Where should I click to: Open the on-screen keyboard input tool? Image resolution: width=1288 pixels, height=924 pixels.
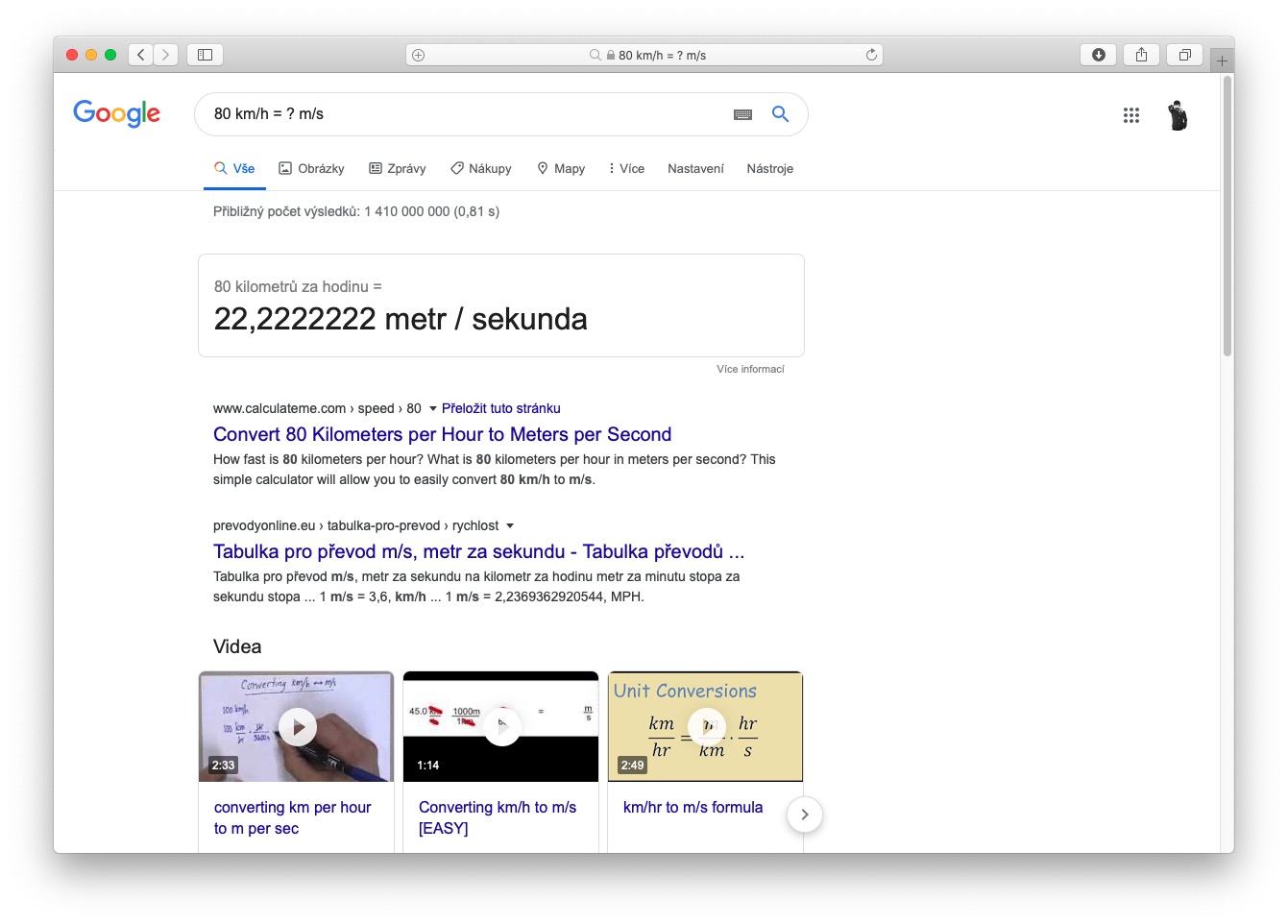742,114
